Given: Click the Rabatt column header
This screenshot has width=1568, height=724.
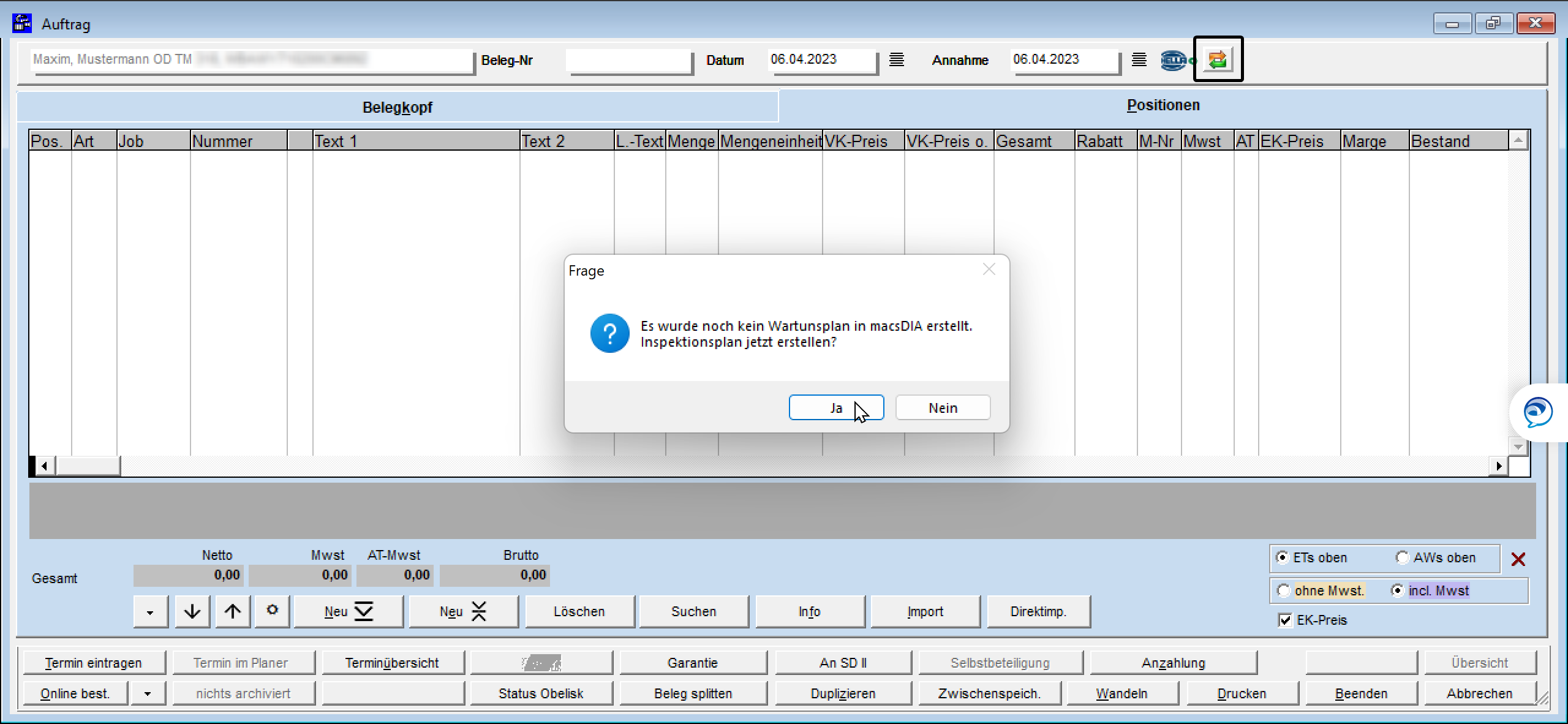Looking at the screenshot, I should (x=1106, y=141).
